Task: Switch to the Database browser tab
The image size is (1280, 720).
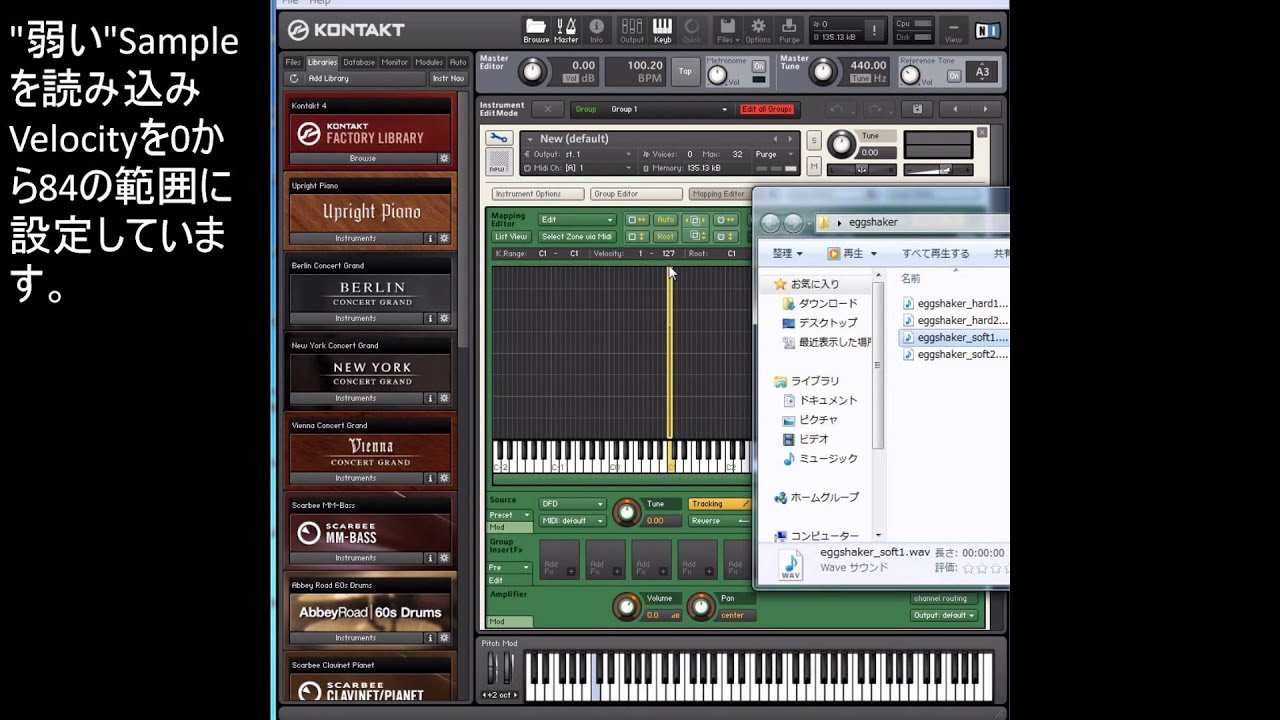Action: pyautogui.click(x=359, y=62)
